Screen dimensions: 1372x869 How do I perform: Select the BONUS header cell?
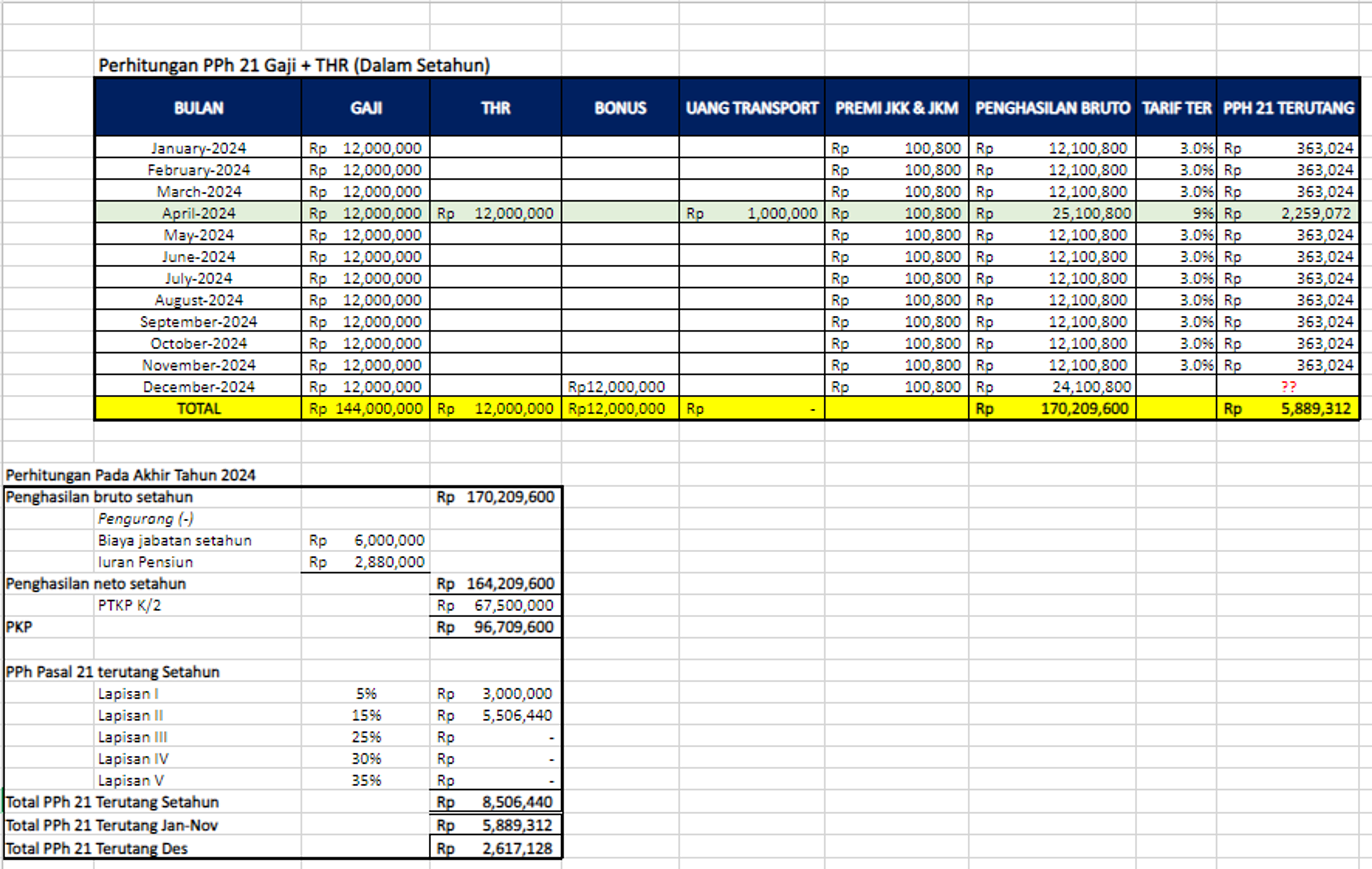coord(620,108)
